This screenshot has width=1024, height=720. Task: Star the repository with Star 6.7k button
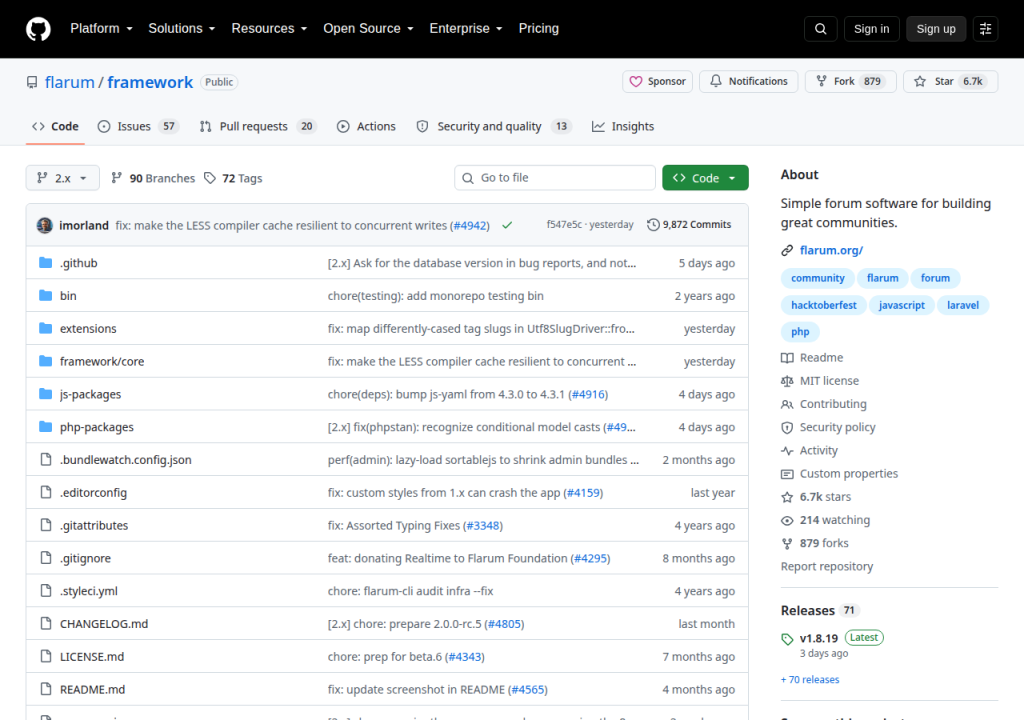tap(950, 82)
